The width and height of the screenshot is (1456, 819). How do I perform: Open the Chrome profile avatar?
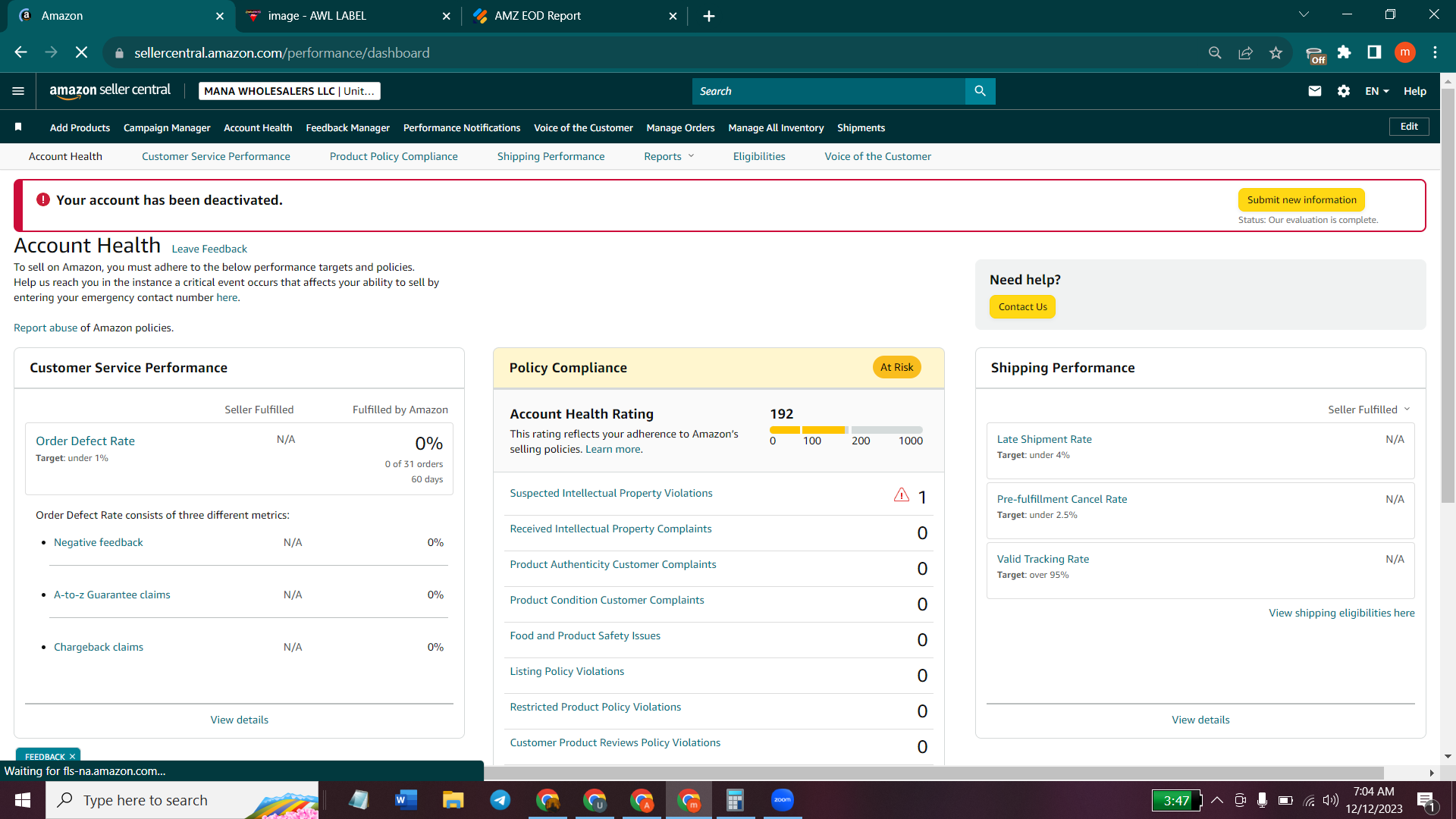(1405, 52)
